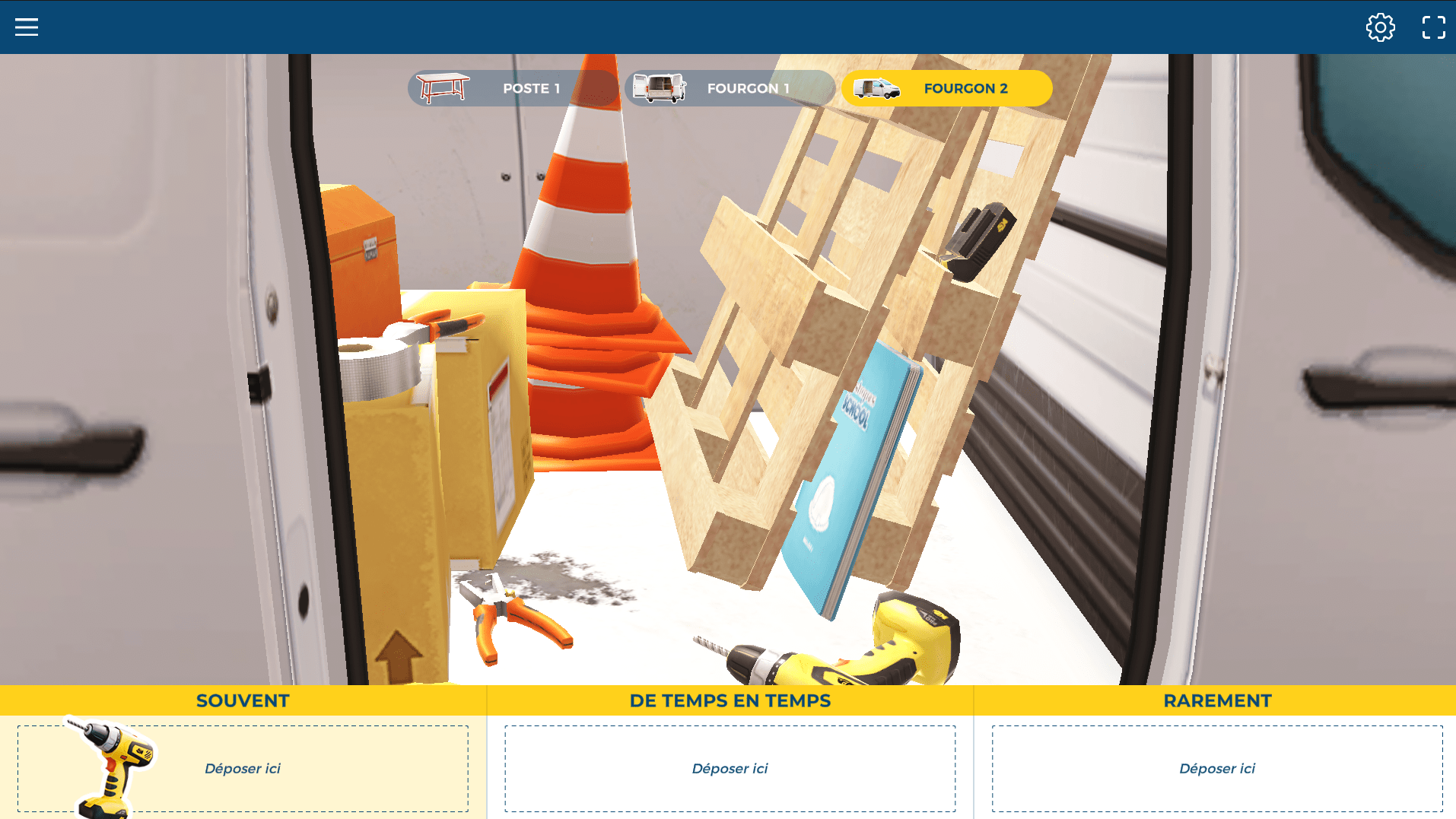The image size is (1456, 819).
Task: Switch to the FOURGON 1 tab
Action: [730, 88]
